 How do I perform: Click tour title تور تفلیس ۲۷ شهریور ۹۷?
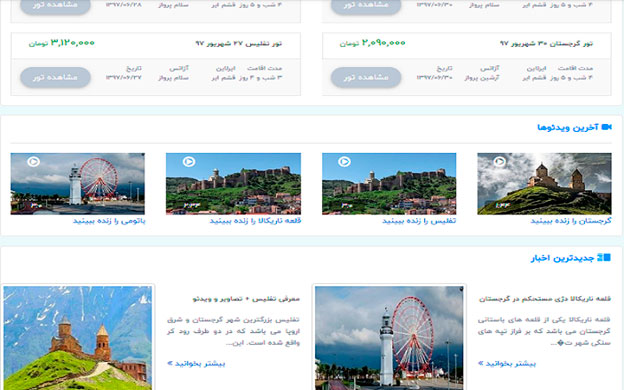[x=238, y=43]
